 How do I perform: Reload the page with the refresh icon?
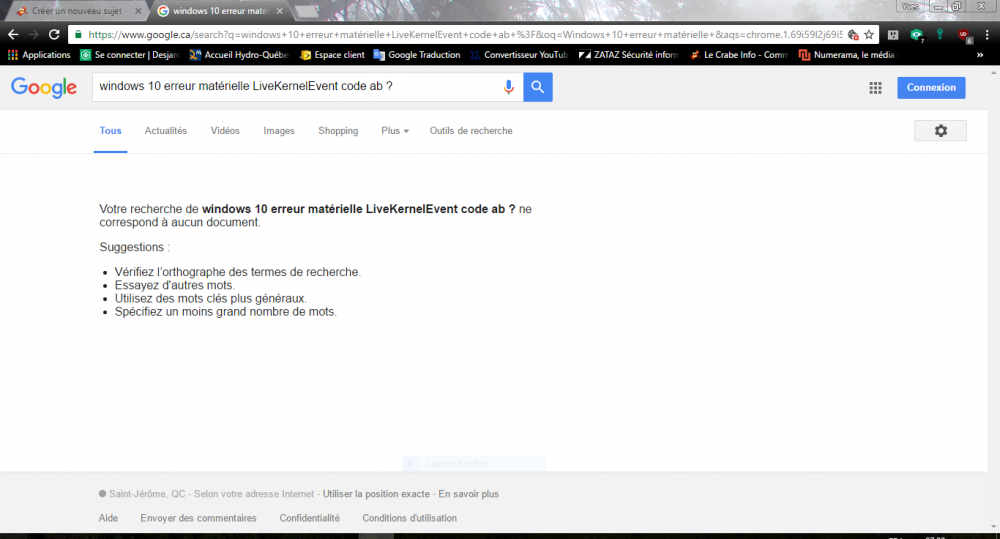point(54,34)
